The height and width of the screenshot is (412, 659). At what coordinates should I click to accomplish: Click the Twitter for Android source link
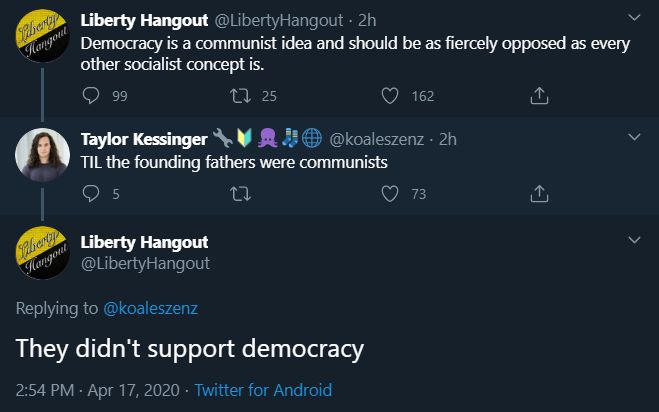(263, 390)
